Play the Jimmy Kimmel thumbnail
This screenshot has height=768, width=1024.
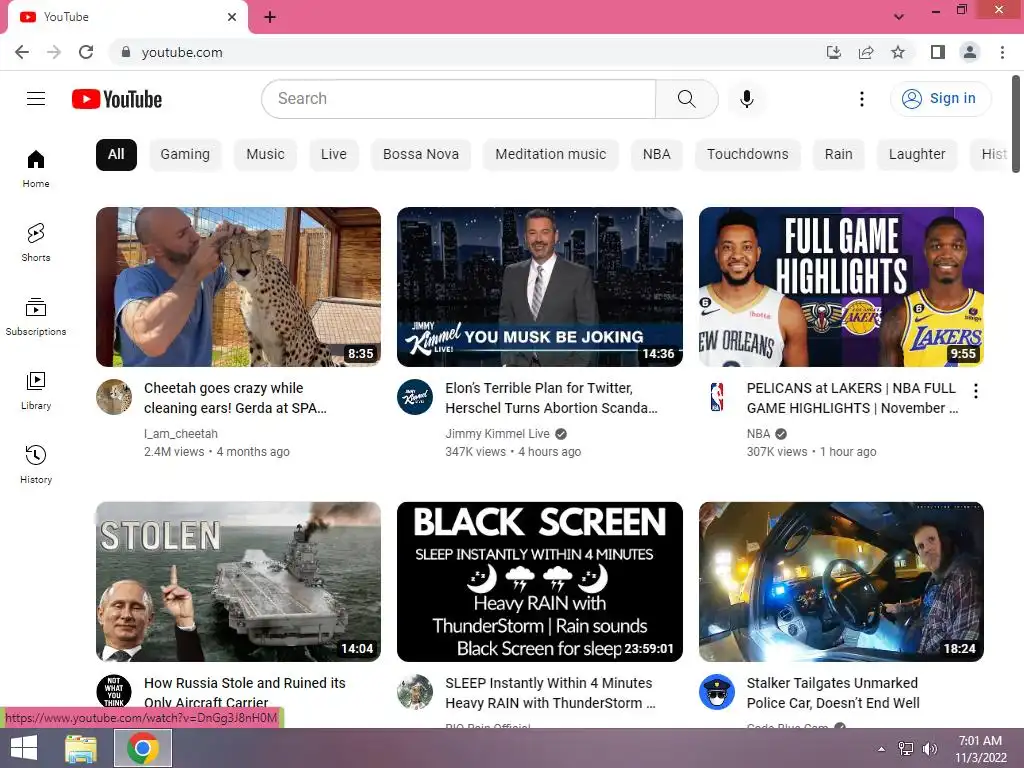point(539,287)
